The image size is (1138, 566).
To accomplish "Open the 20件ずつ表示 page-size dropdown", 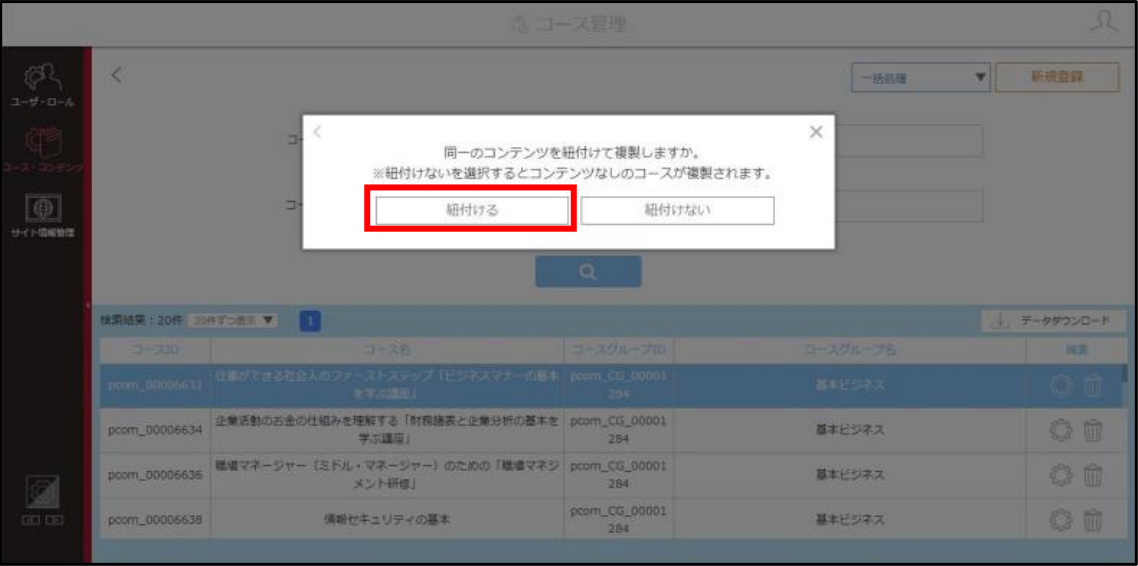I will pos(232,320).
